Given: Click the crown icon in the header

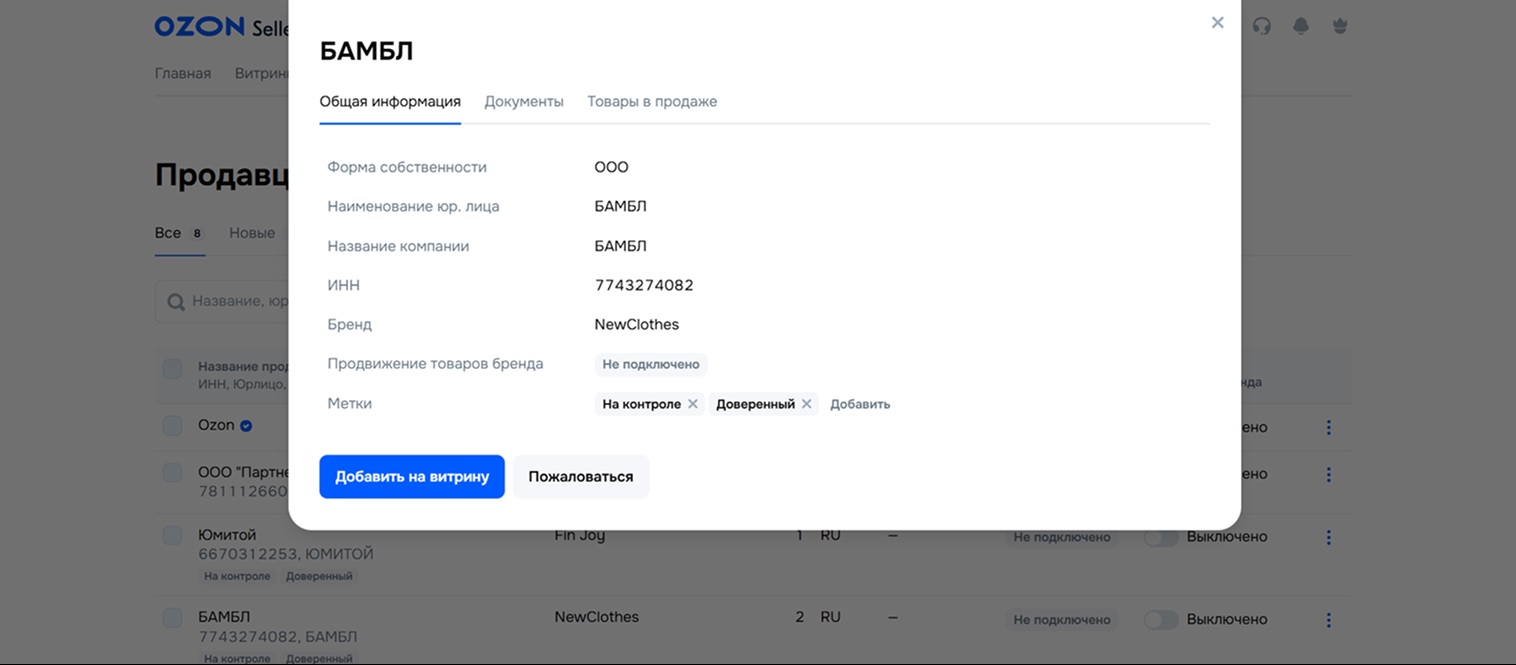Looking at the screenshot, I should [1340, 26].
